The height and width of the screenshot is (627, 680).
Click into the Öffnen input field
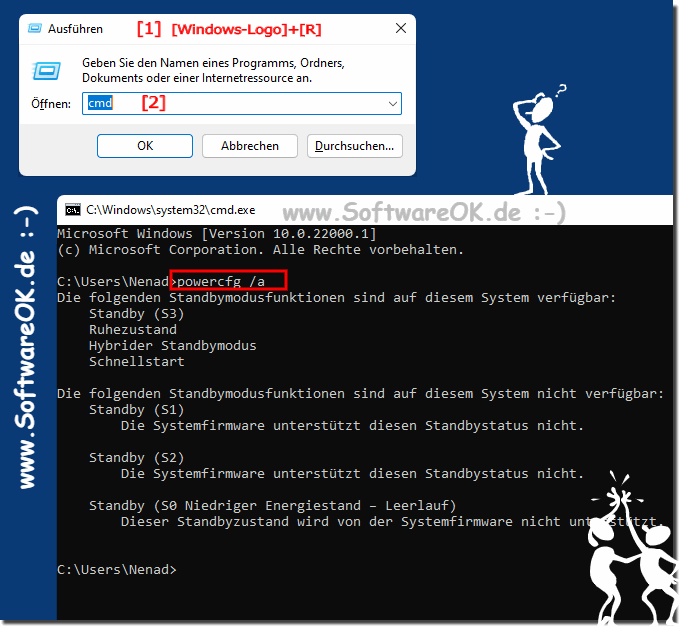(x=242, y=104)
